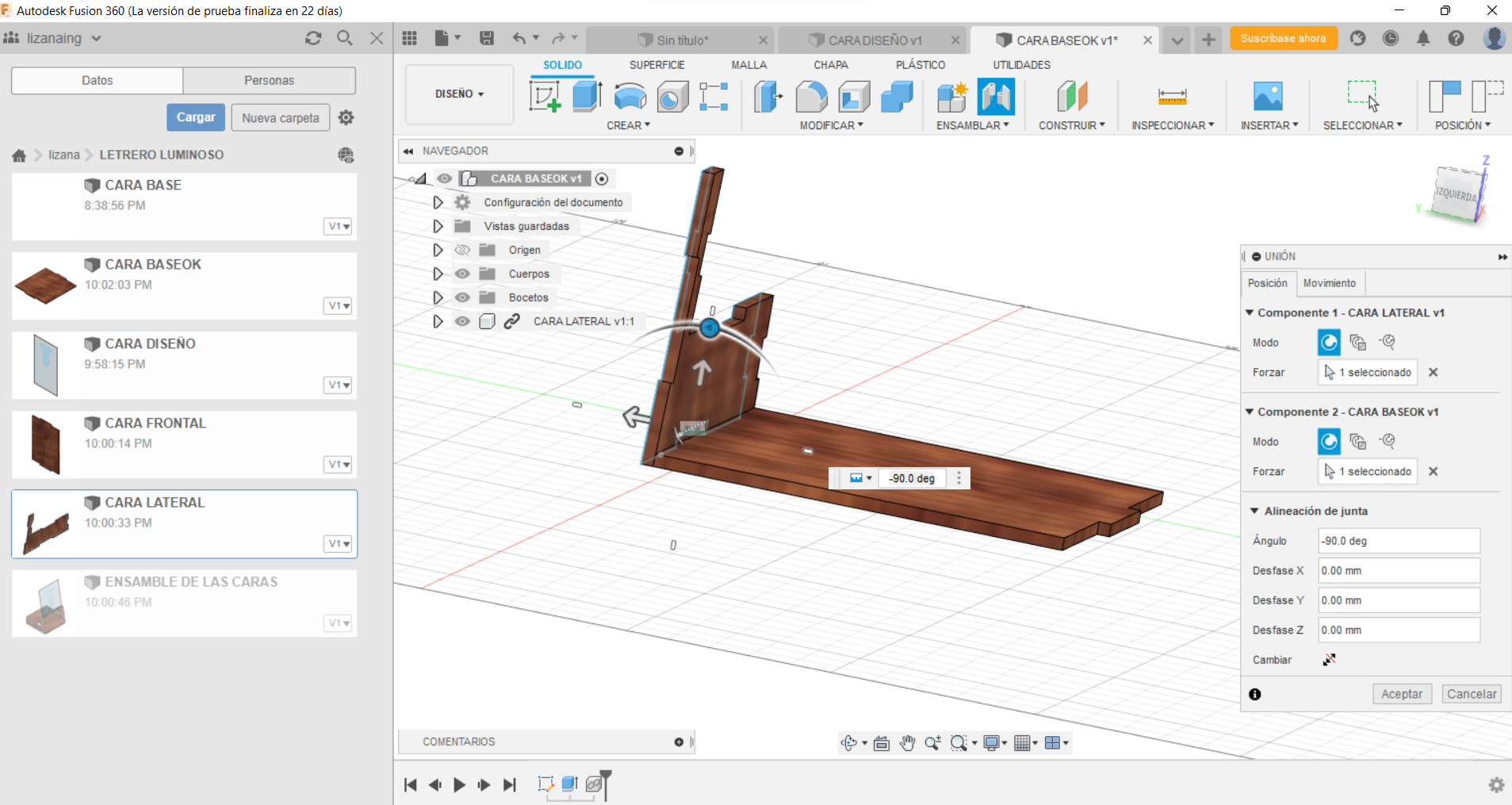Show the hidden Origen folder
Image resolution: width=1512 pixels, height=805 pixels.
click(x=462, y=250)
